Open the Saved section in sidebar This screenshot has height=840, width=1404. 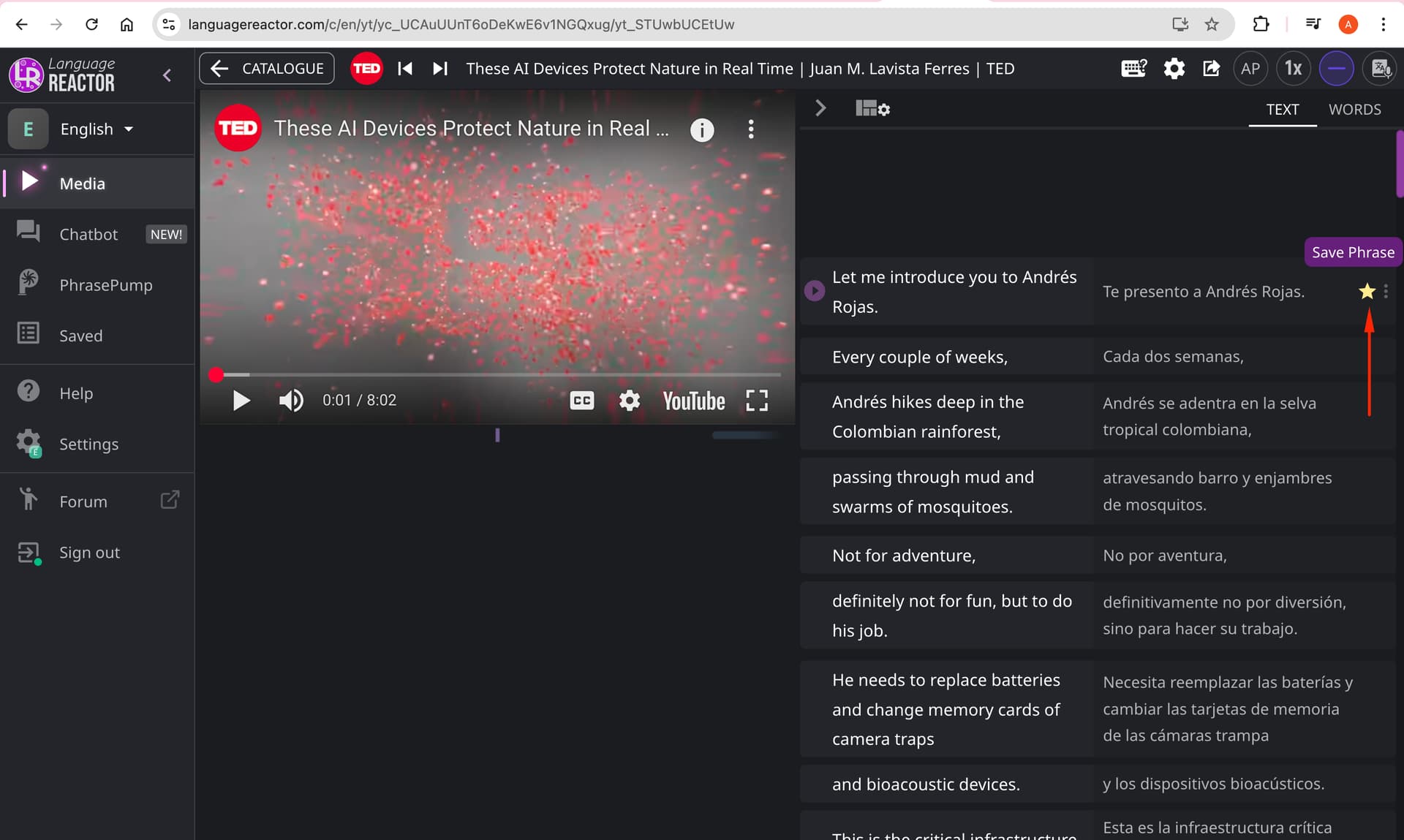[x=80, y=336]
